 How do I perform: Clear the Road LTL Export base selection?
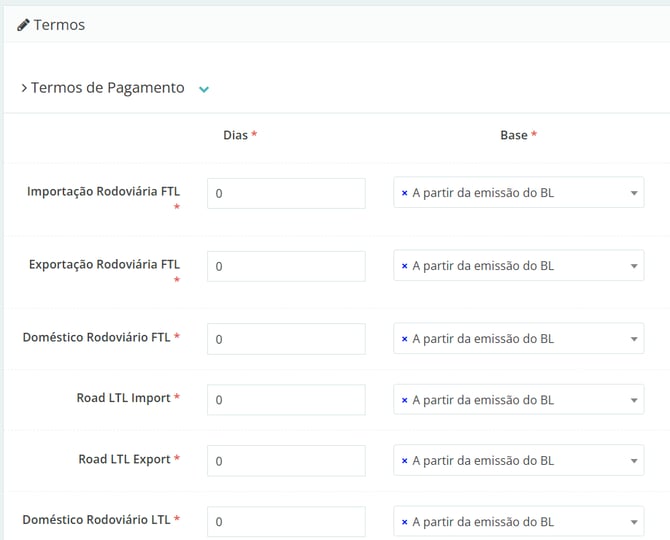(404, 461)
